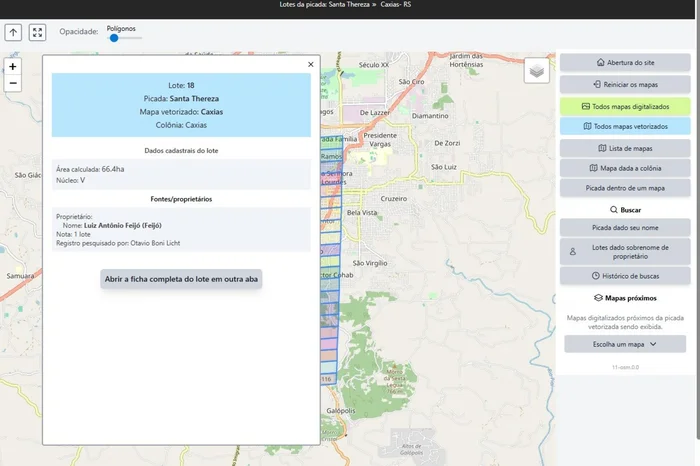Open Lotes dado sobrenome de proprietário

click(625, 251)
